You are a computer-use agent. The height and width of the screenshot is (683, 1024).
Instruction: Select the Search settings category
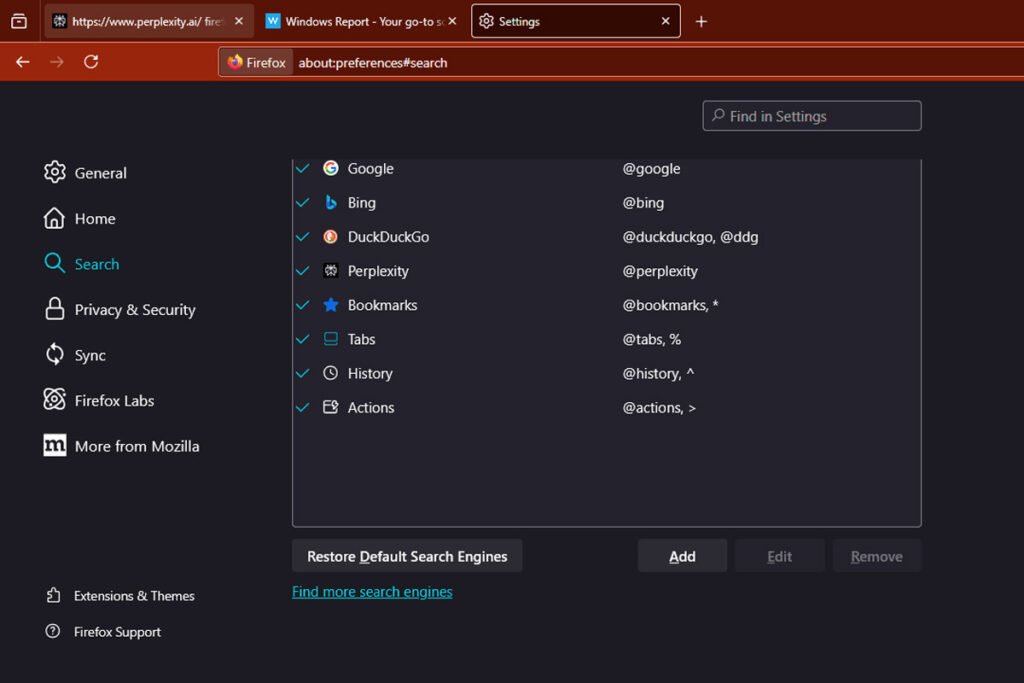[x=82, y=264]
